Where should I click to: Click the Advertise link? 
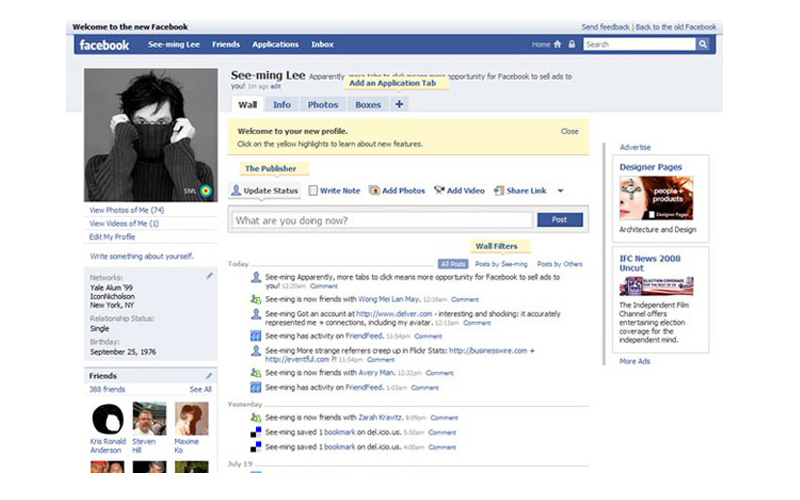click(635, 147)
